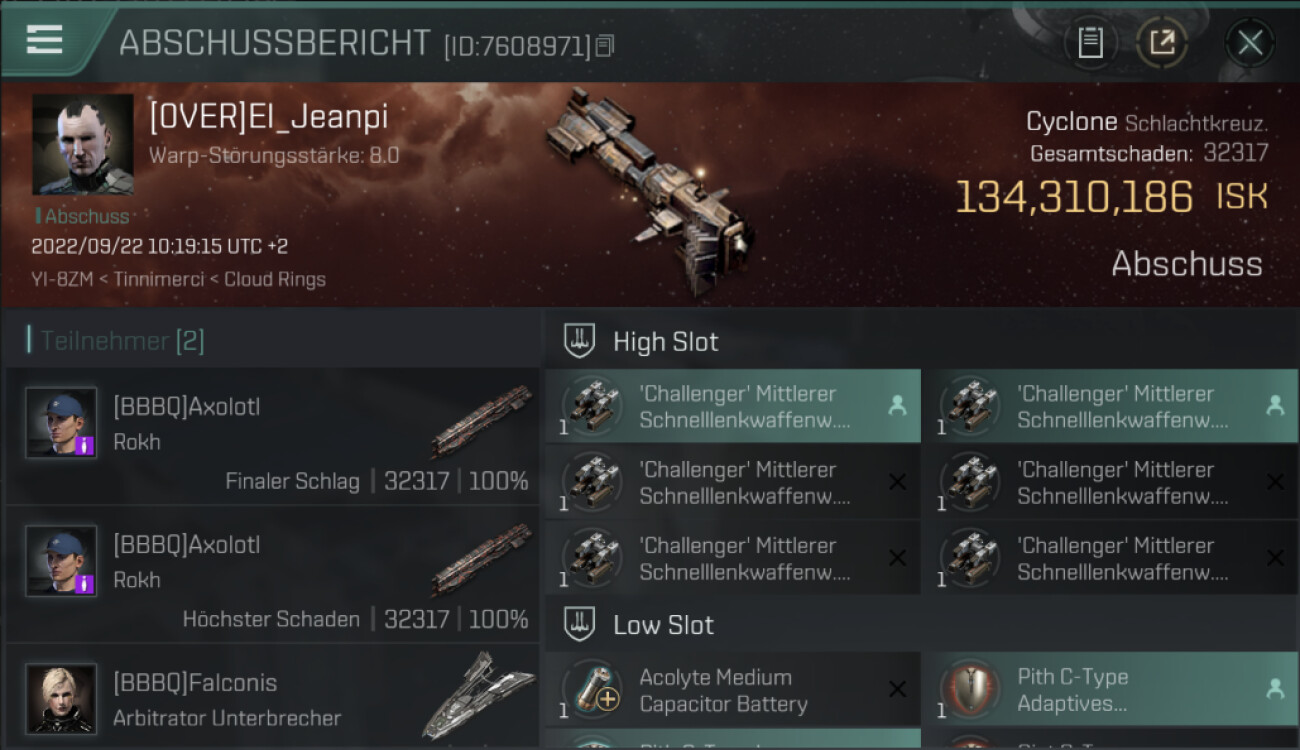
Task: Select first Axolotl info badge portrait
Action: pos(61,423)
